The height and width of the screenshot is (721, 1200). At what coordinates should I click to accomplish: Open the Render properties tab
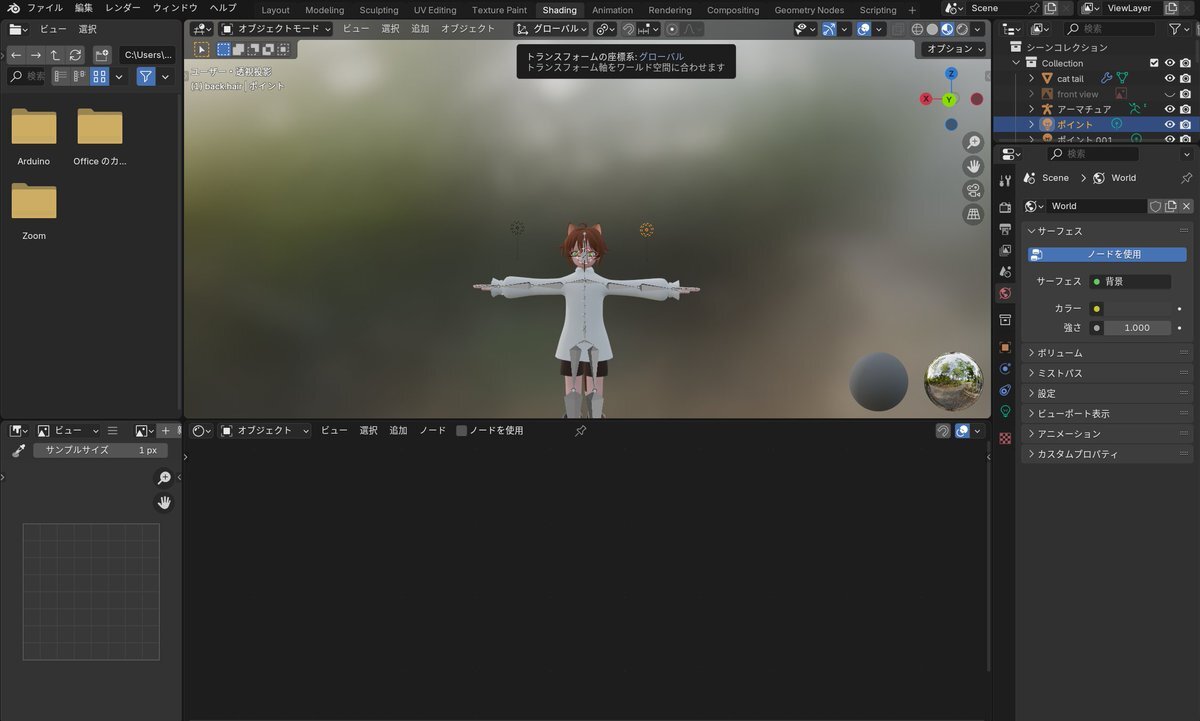pos(1005,207)
